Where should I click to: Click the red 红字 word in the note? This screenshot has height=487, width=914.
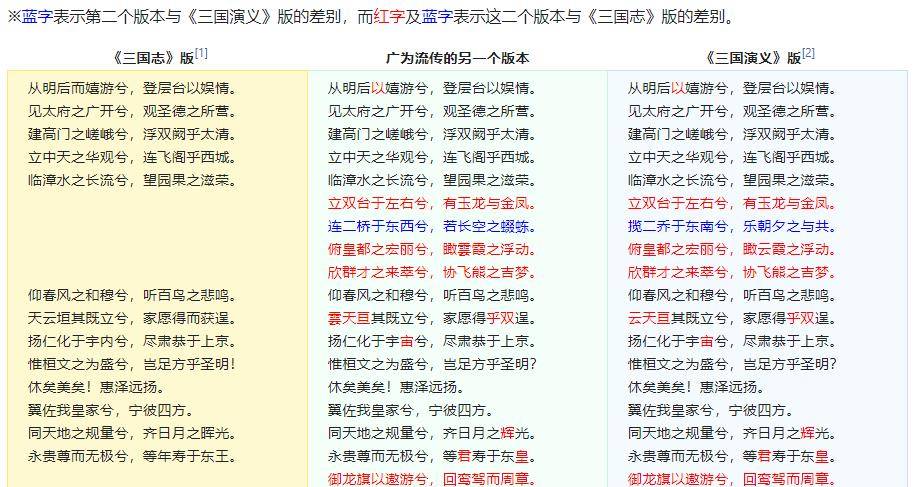(x=389, y=17)
